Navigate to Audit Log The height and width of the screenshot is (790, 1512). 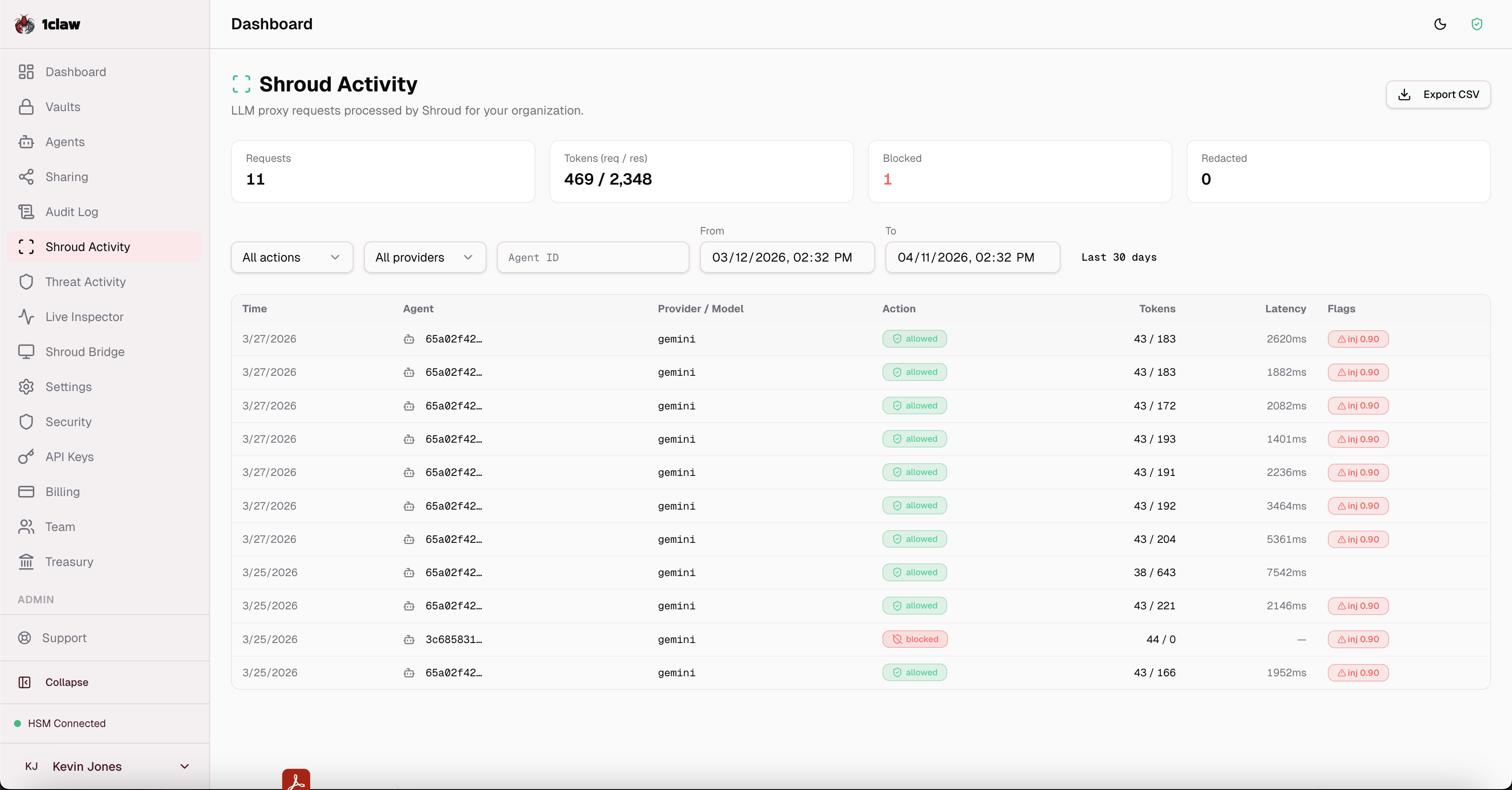[x=72, y=212]
